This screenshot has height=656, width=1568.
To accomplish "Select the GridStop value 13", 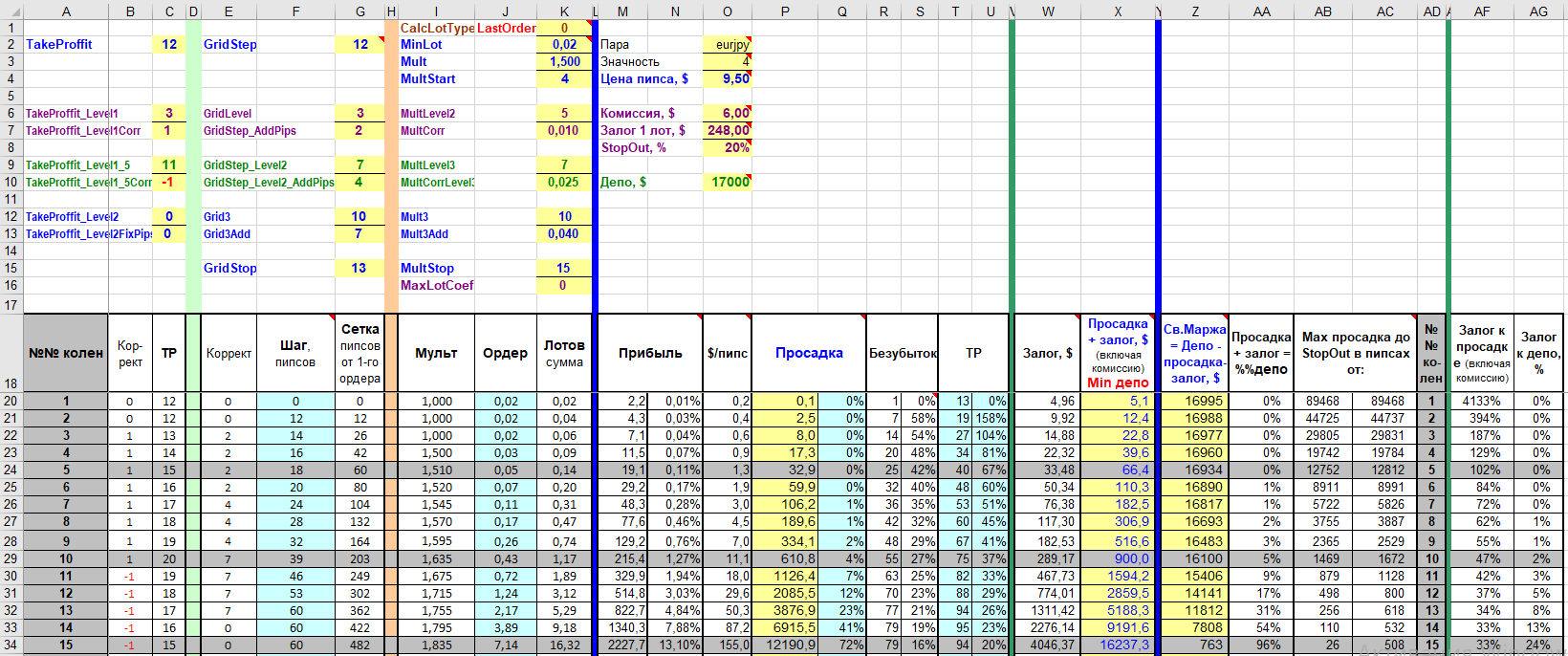I will 359,268.
